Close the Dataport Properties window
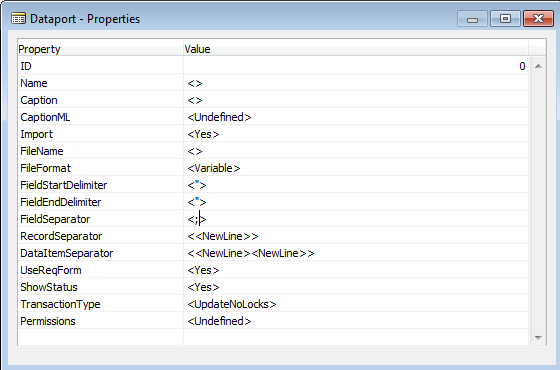 [538, 19]
